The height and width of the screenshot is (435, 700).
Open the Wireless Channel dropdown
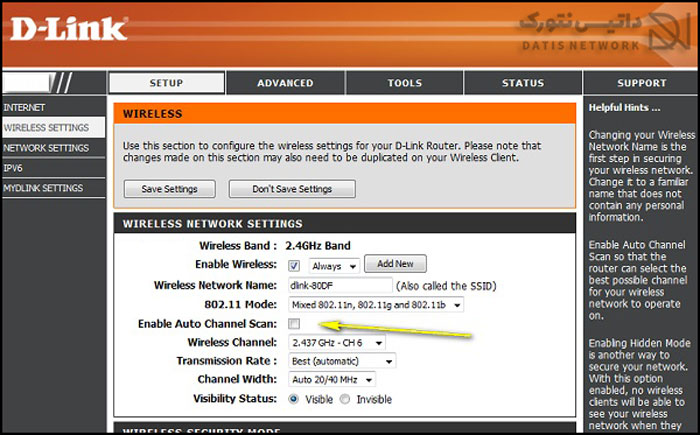coord(337,343)
